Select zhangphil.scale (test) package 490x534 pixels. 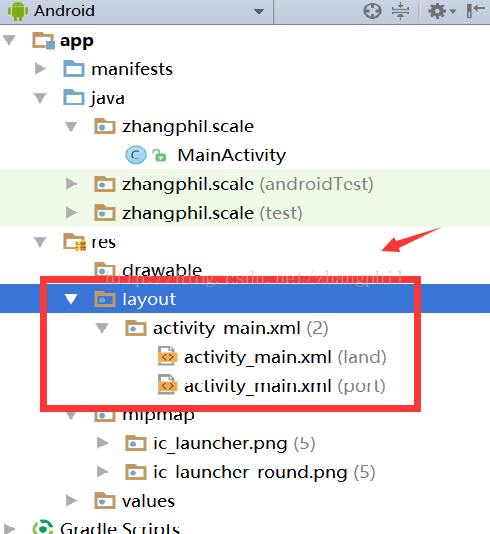(x=212, y=213)
